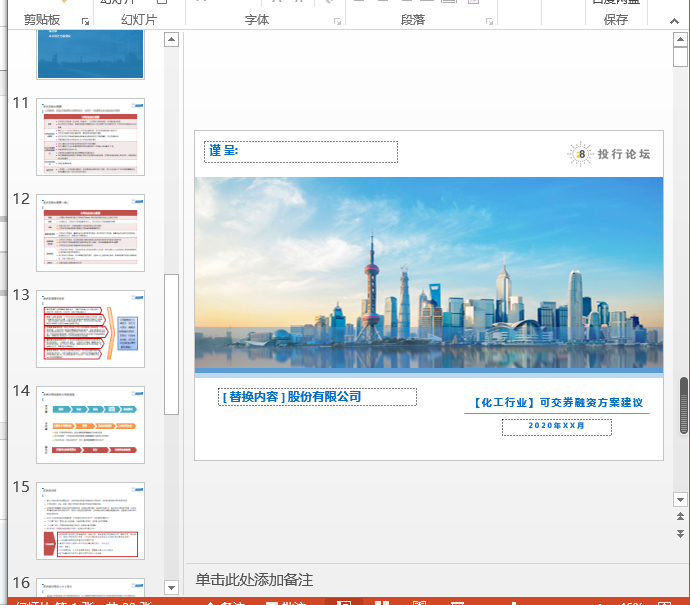Viewport: 690px width, 605px height.
Task: Click slide number 13 label
Action: [x=21, y=295]
